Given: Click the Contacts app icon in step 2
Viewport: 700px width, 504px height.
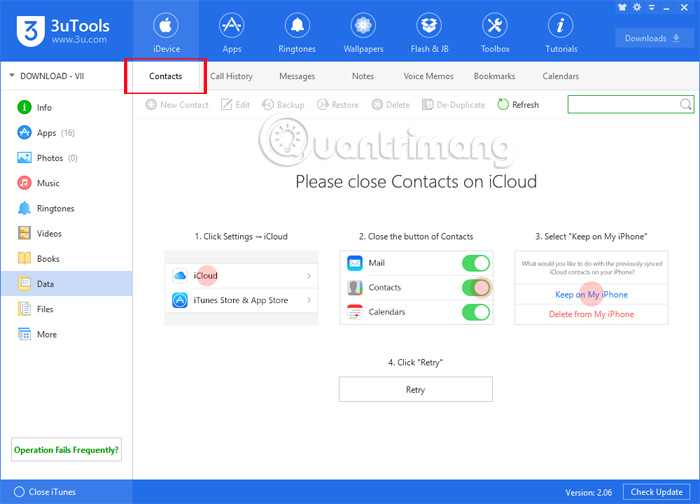Looking at the screenshot, I should pyautogui.click(x=355, y=287).
